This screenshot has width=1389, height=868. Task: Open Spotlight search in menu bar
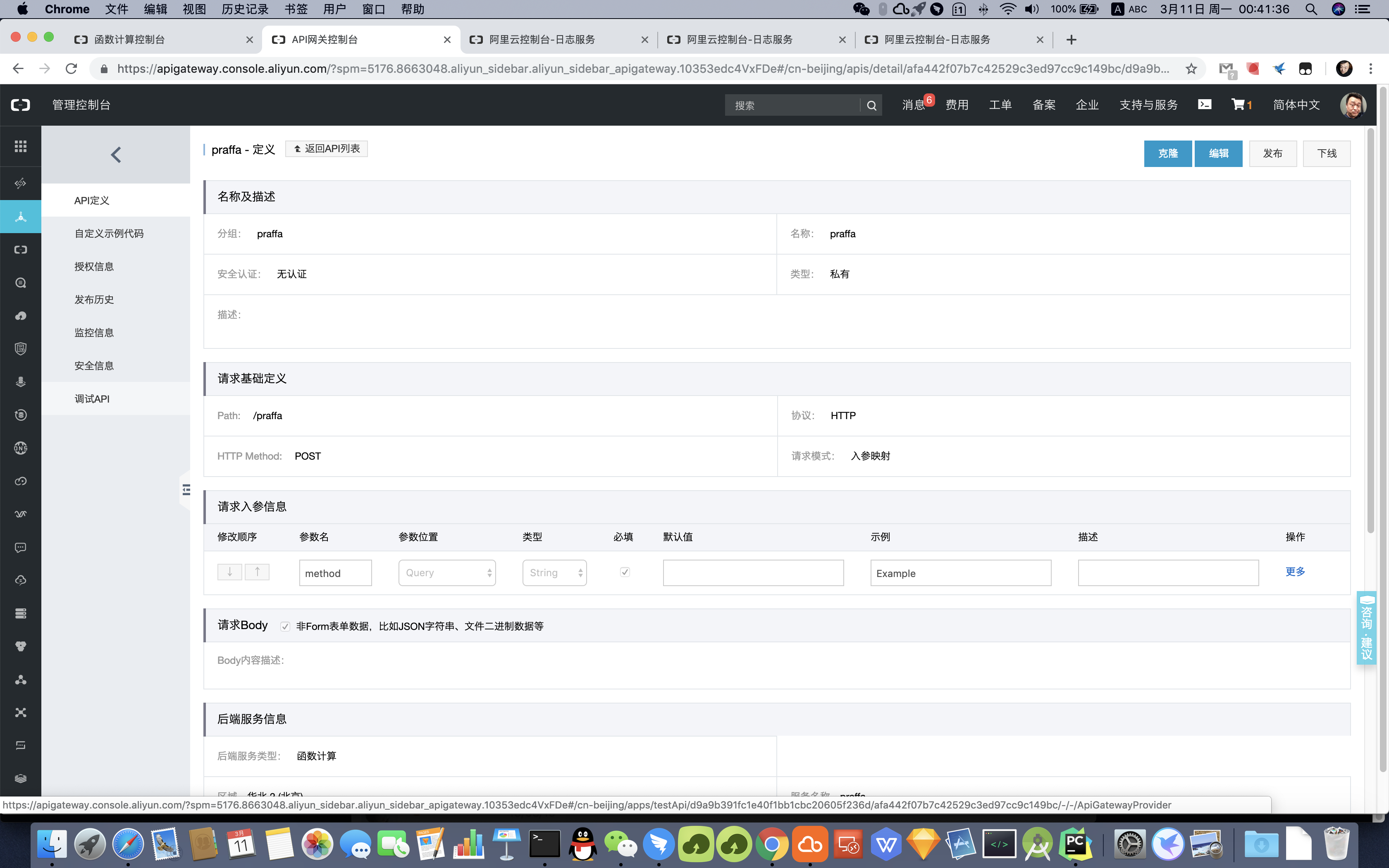point(1311,9)
